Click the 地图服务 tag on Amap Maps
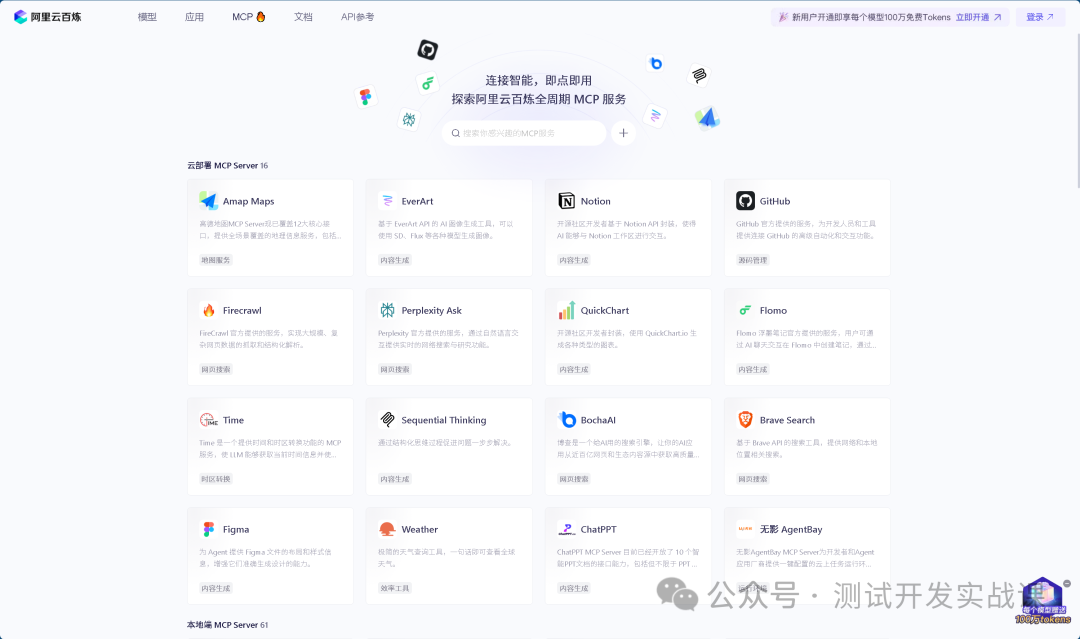The image size is (1080, 639). tap(216, 260)
